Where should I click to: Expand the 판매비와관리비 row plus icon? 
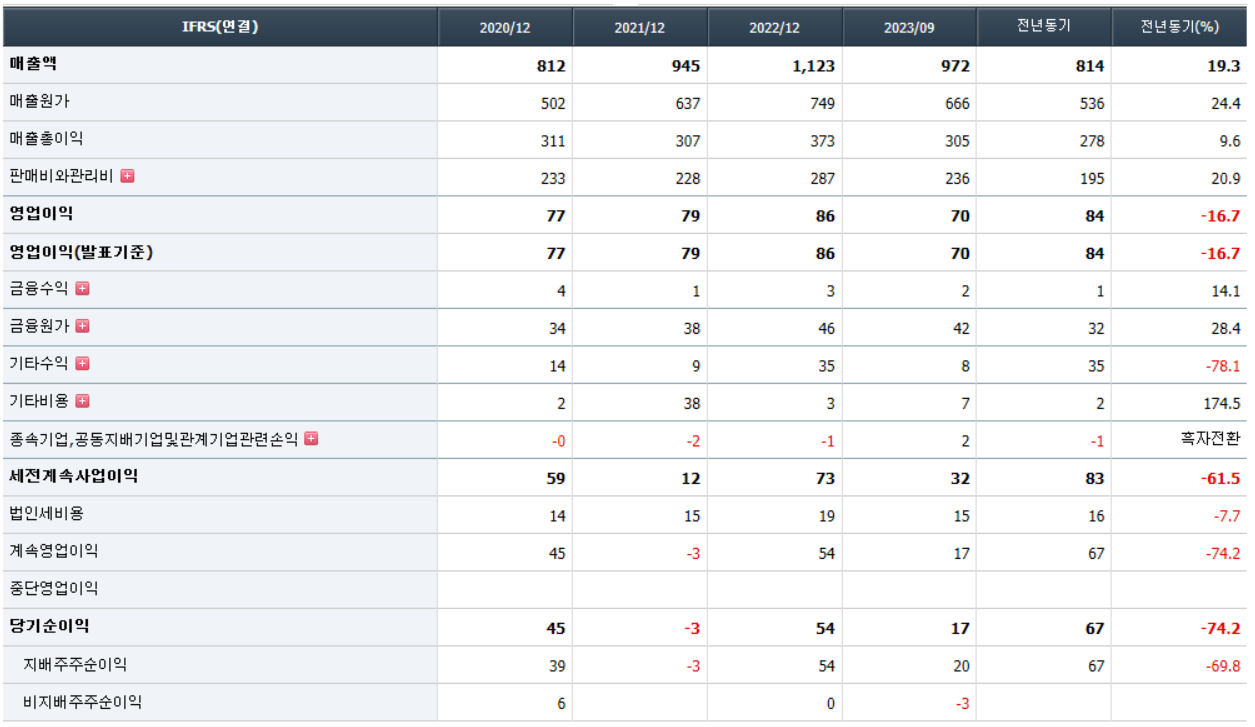127,176
